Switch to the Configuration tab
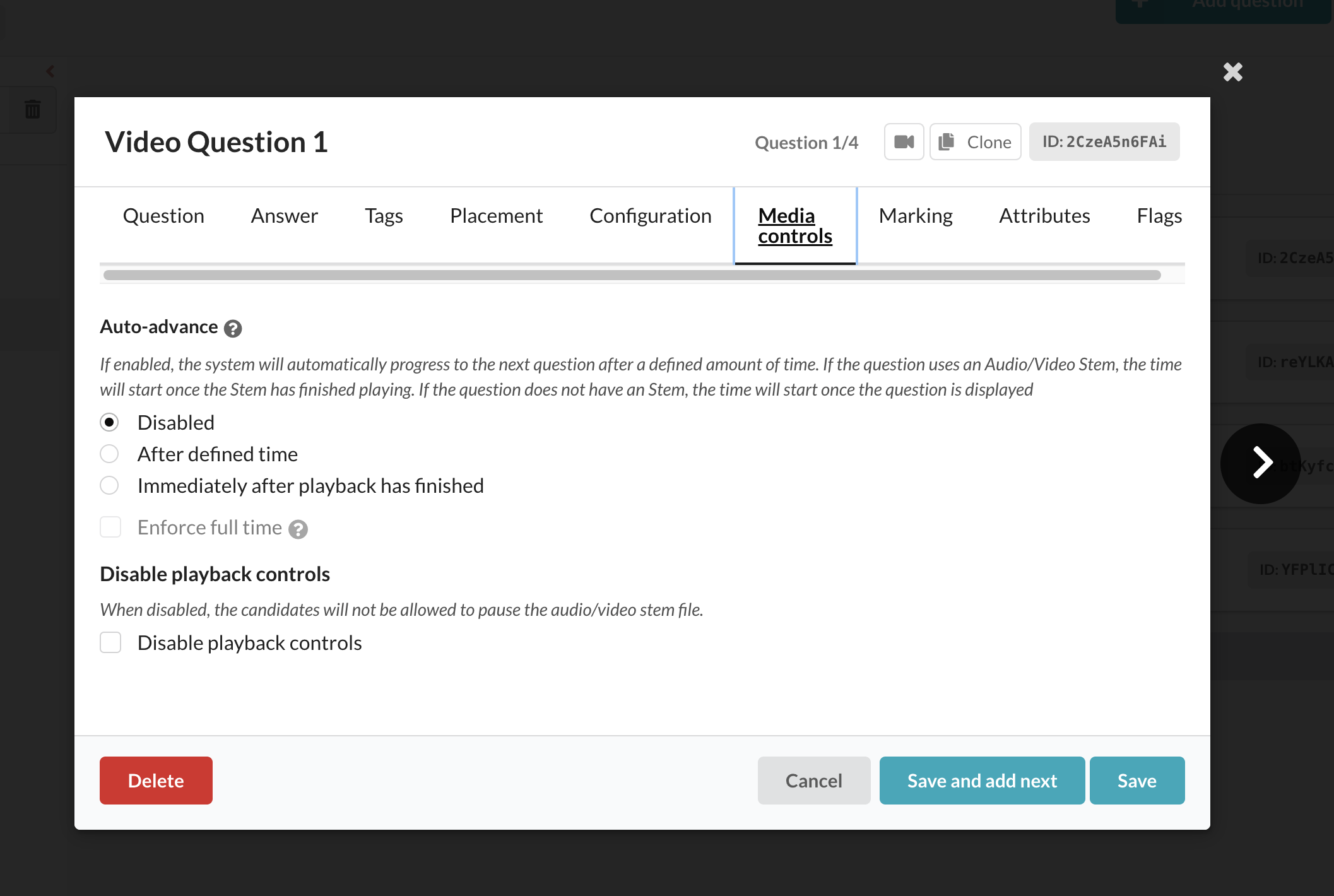1334x896 pixels. pyautogui.click(x=650, y=216)
